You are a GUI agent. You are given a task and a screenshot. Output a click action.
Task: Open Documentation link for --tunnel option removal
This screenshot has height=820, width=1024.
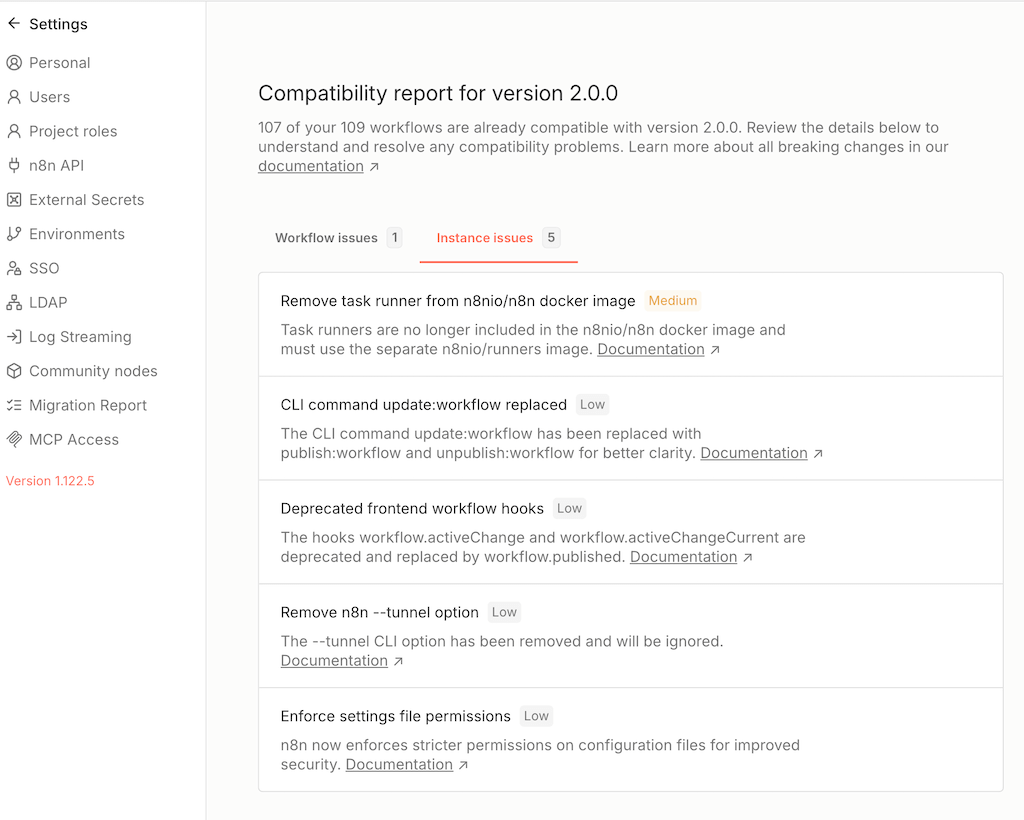[334, 661]
